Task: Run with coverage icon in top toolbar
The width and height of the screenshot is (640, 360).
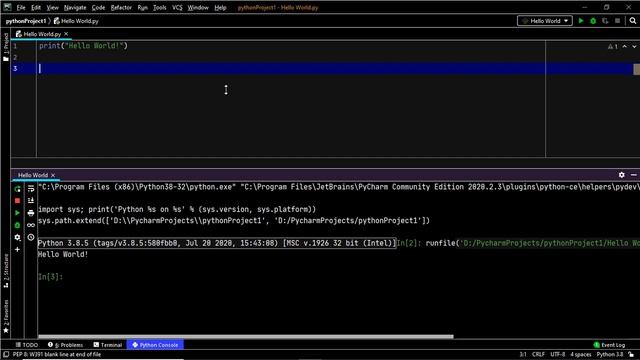Action: click(605, 21)
